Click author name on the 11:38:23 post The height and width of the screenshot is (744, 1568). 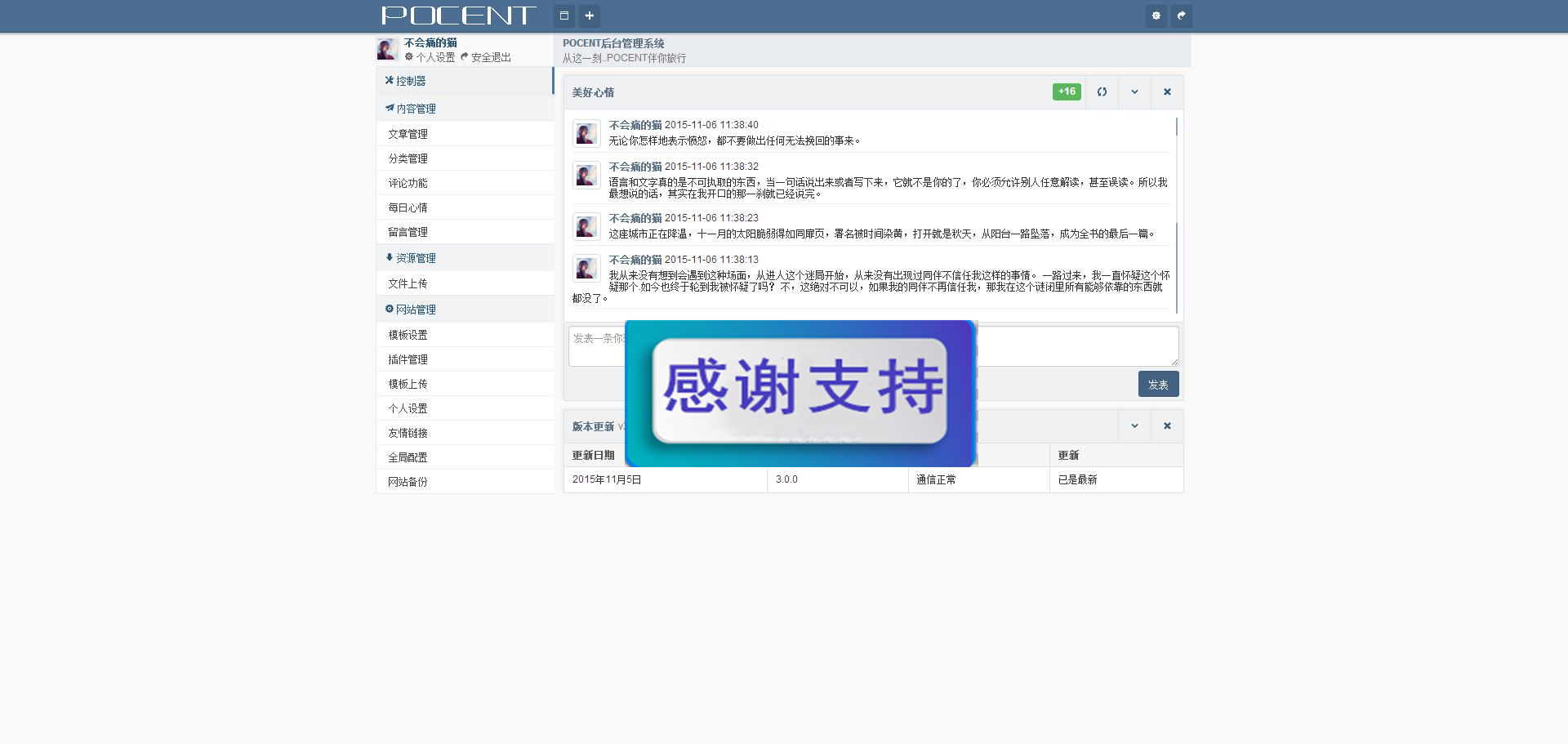tap(635, 218)
